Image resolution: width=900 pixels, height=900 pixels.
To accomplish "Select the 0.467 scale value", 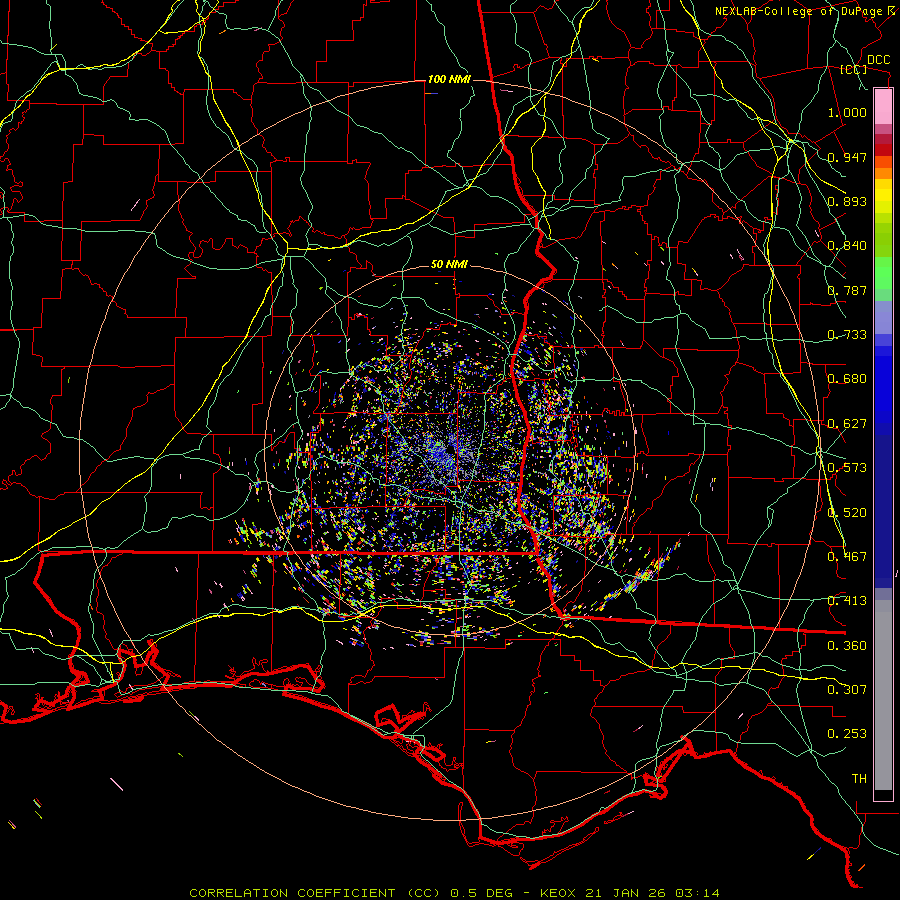I will pos(847,557).
